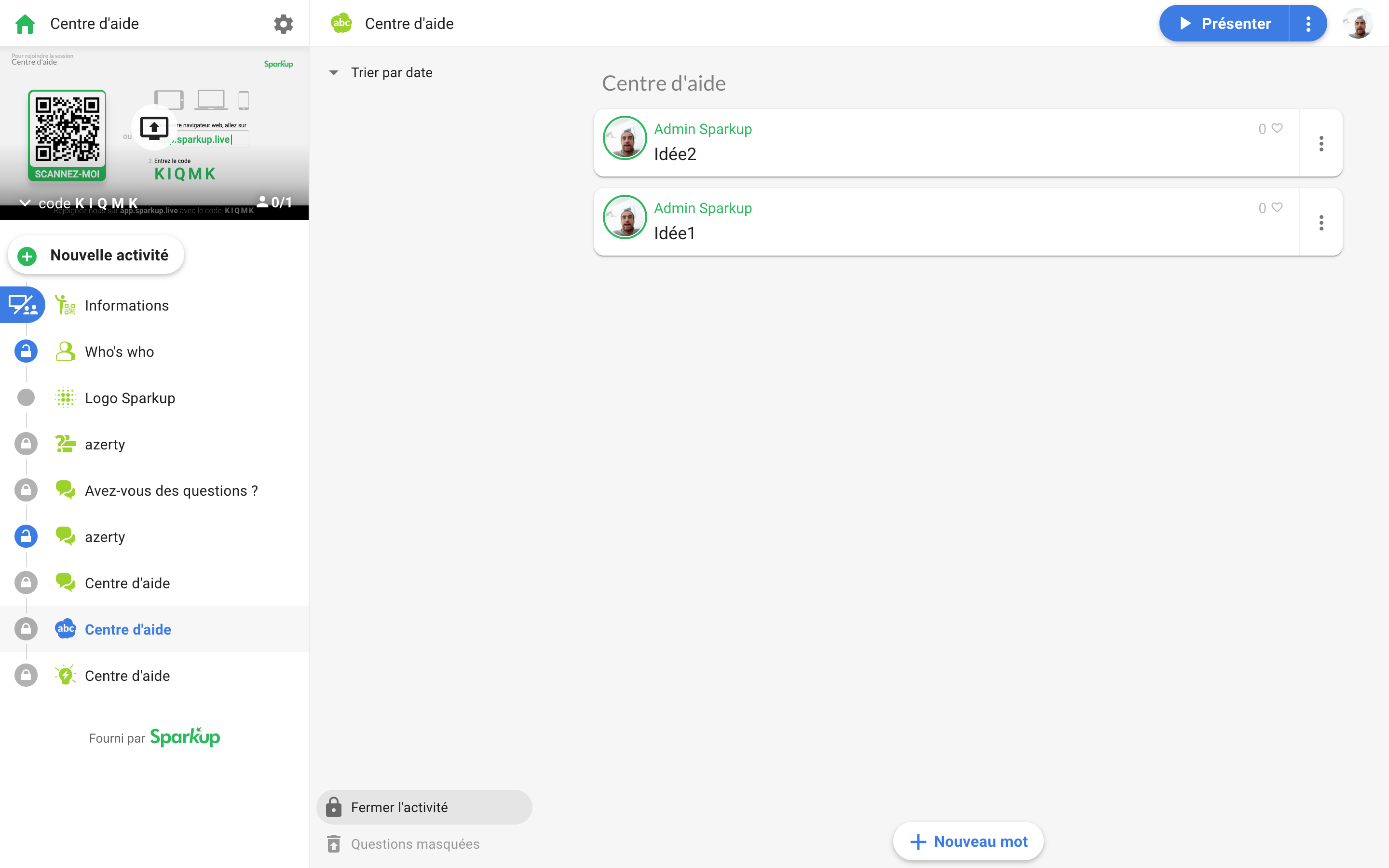Click Admin Sparkup avatar on Idée1 card
This screenshot has width=1389, height=868.
tap(625, 217)
